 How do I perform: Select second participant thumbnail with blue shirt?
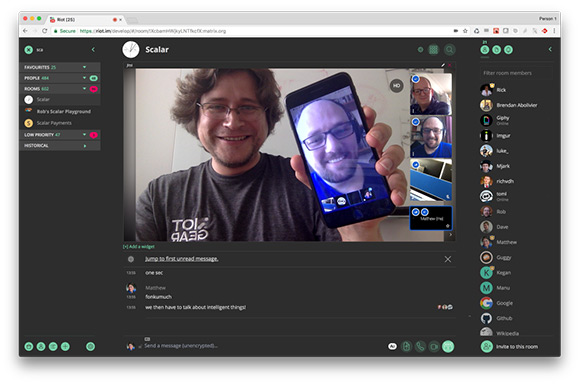point(431,137)
